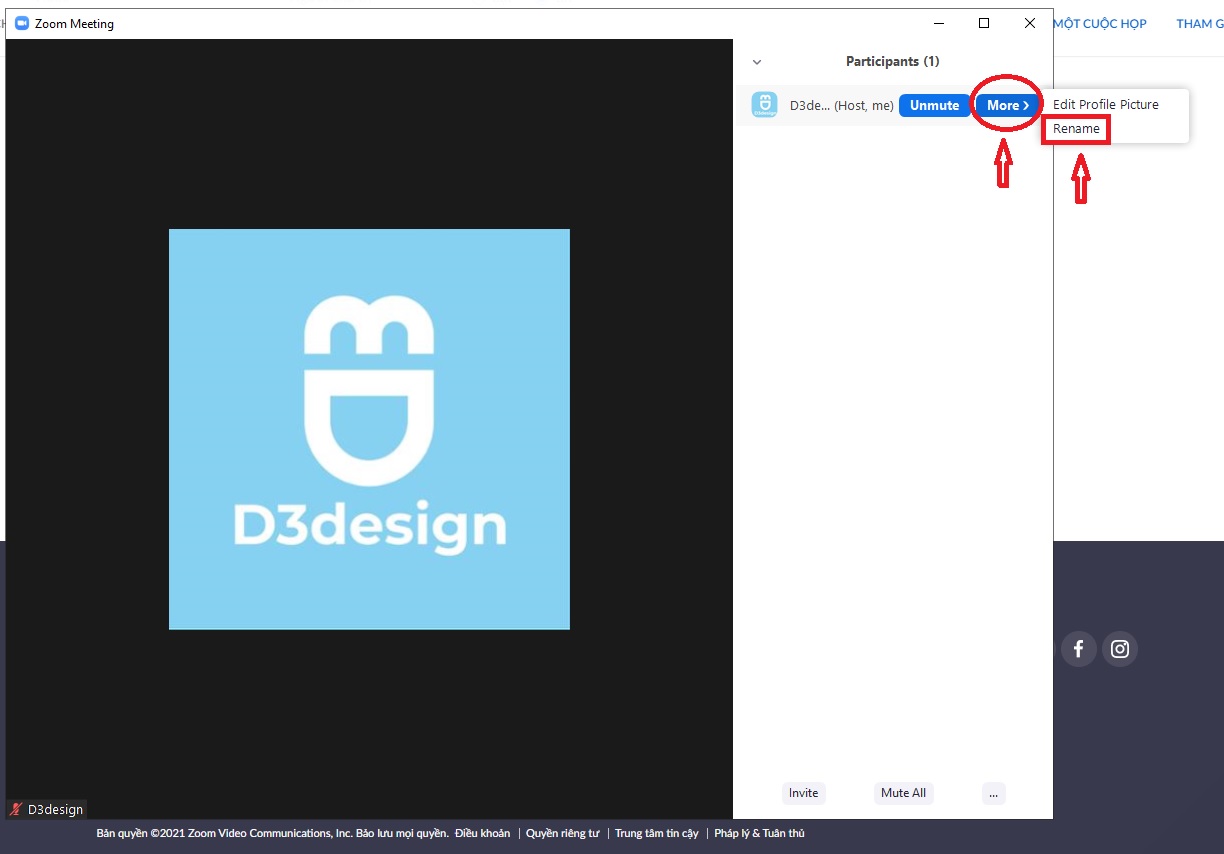The height and width of the screenshot is (854, 1224).
Task: Click the D3de... (Host, me) participant row name
Action: pyautogui.click(x=841, y=105)
